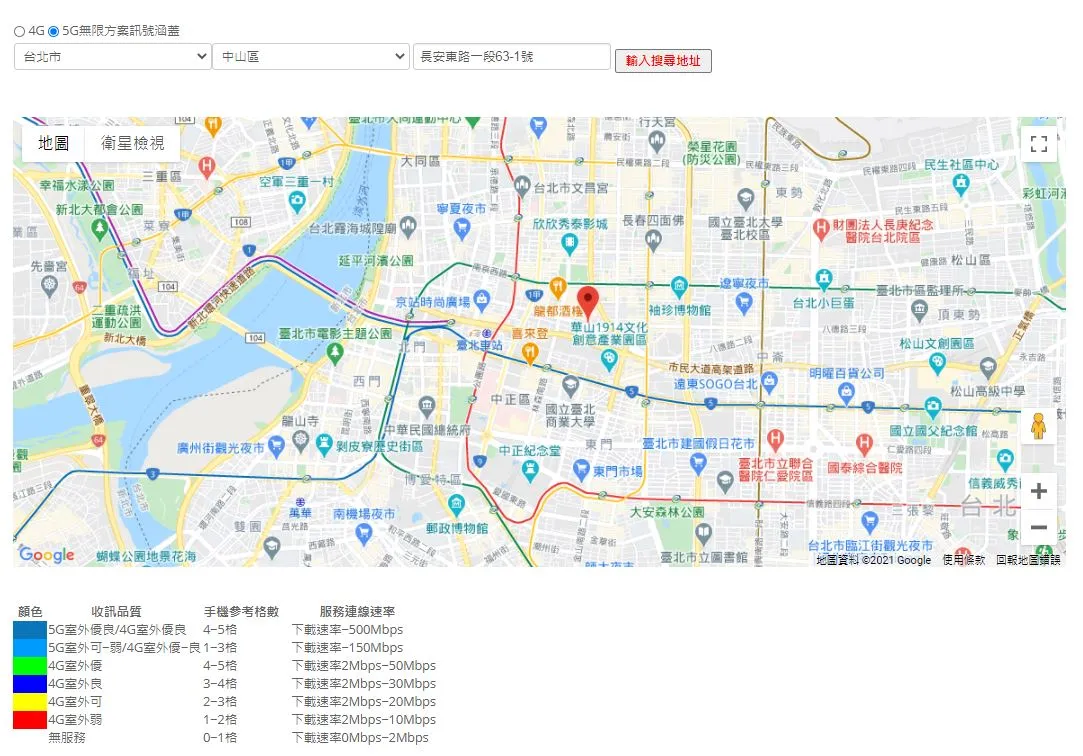Click the 台北霞海城隍廟 marker
The height and width of the screenshot is (756, 1083).
point(408,226)
